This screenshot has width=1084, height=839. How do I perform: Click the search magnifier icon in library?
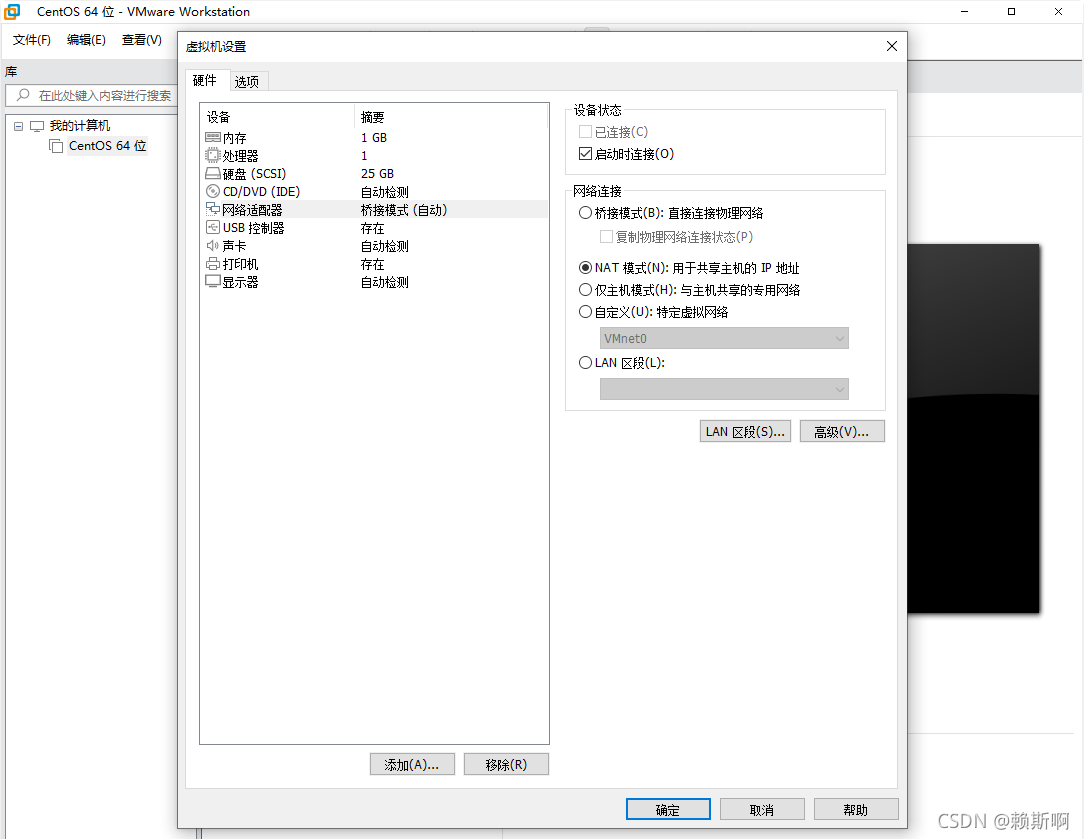(24, 95)
